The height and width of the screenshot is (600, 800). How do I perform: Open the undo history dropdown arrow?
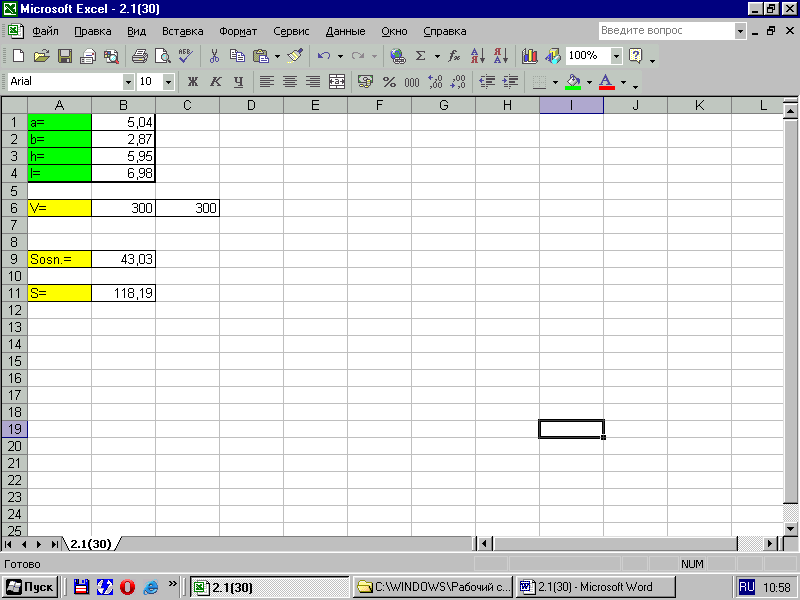(x=340, y=56)
